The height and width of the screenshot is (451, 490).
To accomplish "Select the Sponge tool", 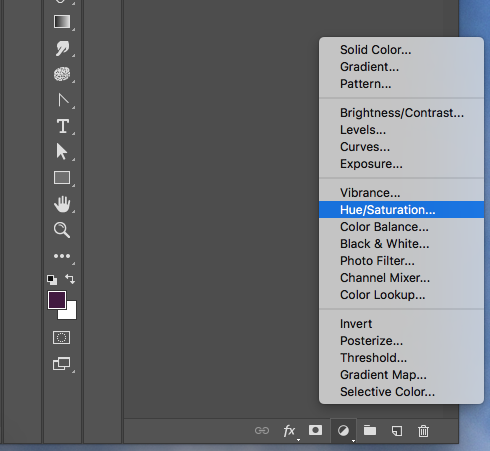I will pyautogui.click(x=62, y=74).
